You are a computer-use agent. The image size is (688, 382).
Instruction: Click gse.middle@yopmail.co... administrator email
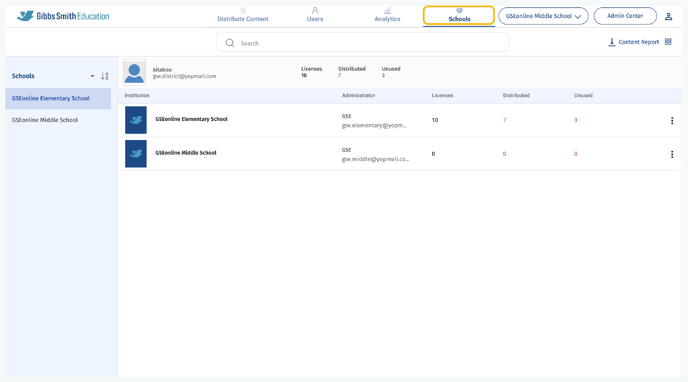(x=375, y=159)
